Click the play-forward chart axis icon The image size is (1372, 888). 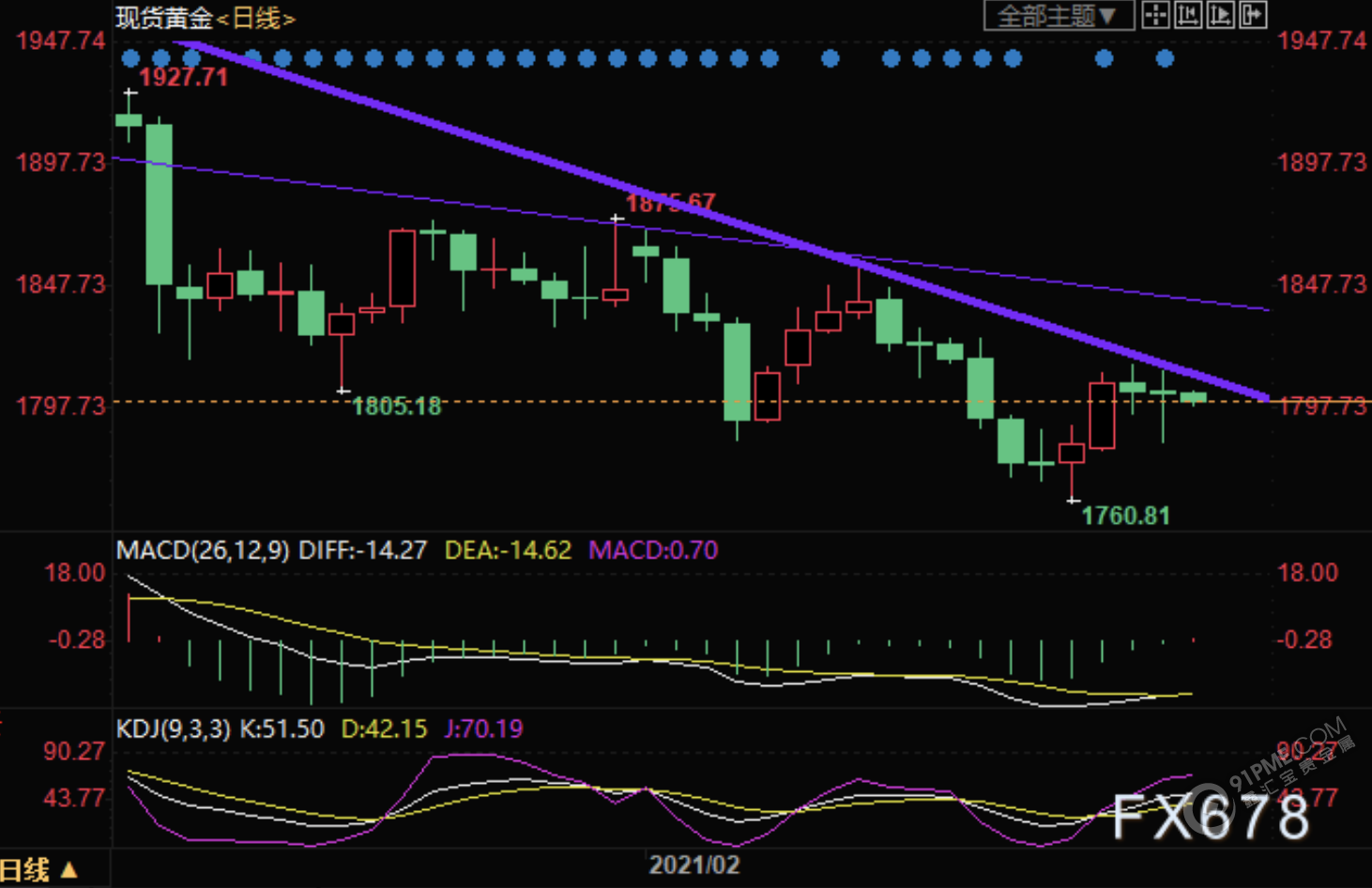1220,15
